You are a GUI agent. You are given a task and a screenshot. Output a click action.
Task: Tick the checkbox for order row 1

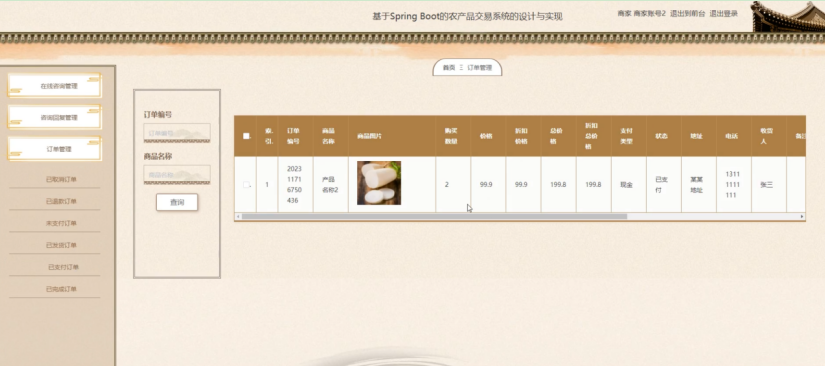click(246, 185)
